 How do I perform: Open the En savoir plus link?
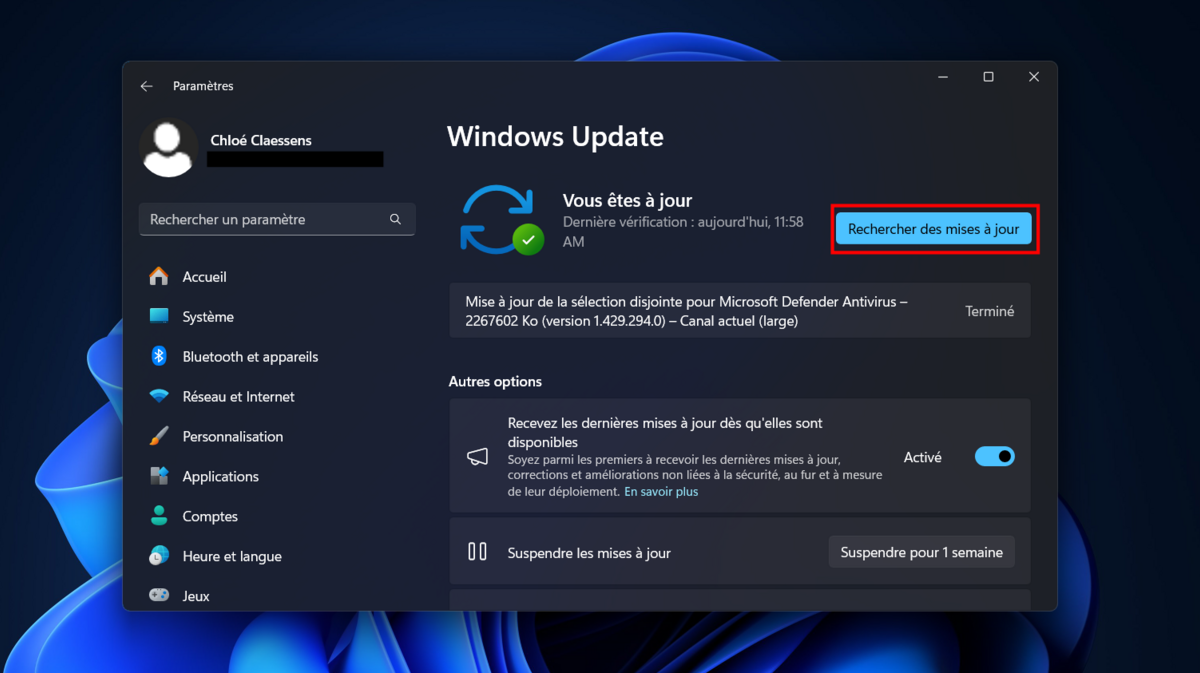coord(661,492)
